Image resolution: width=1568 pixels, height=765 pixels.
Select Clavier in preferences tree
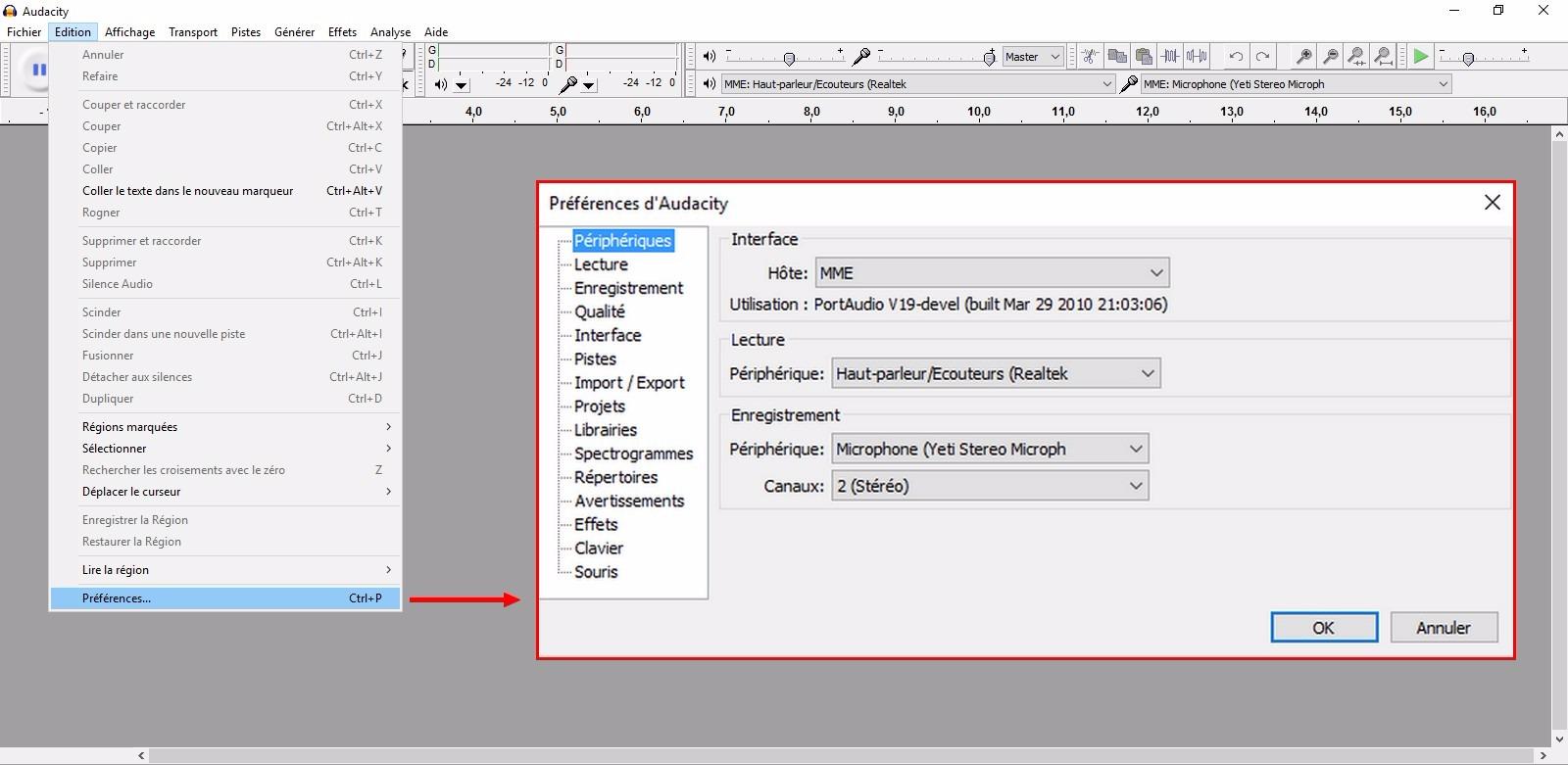click(x=599, y=548)
